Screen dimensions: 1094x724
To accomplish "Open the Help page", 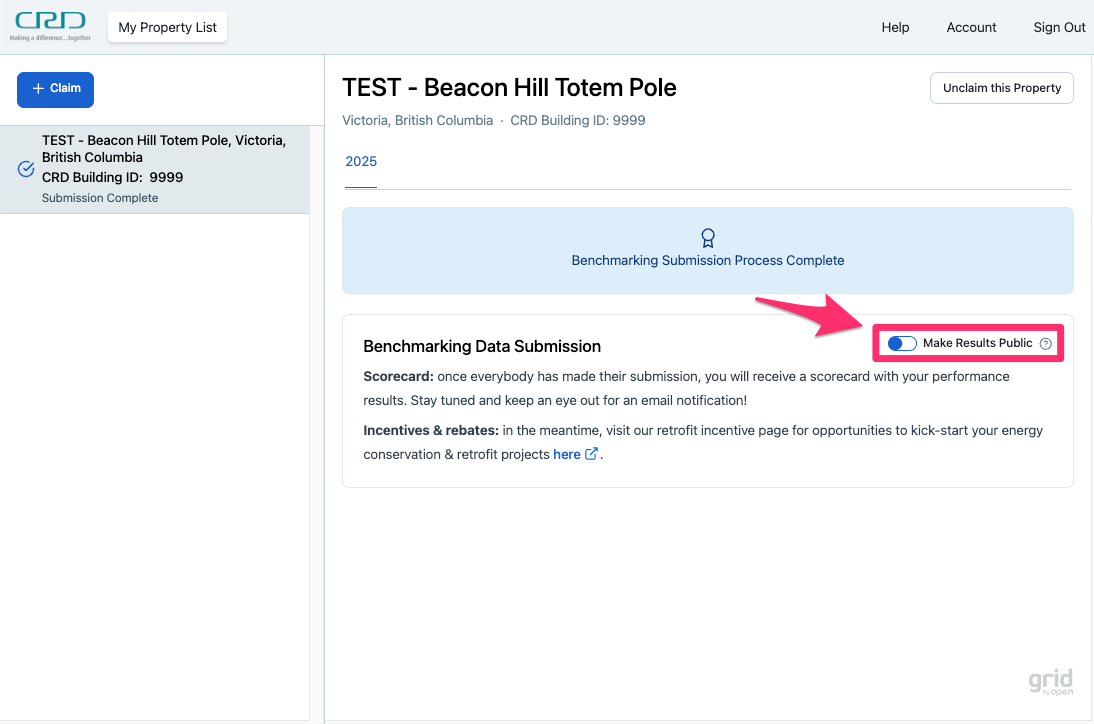I will click(895, 27).
